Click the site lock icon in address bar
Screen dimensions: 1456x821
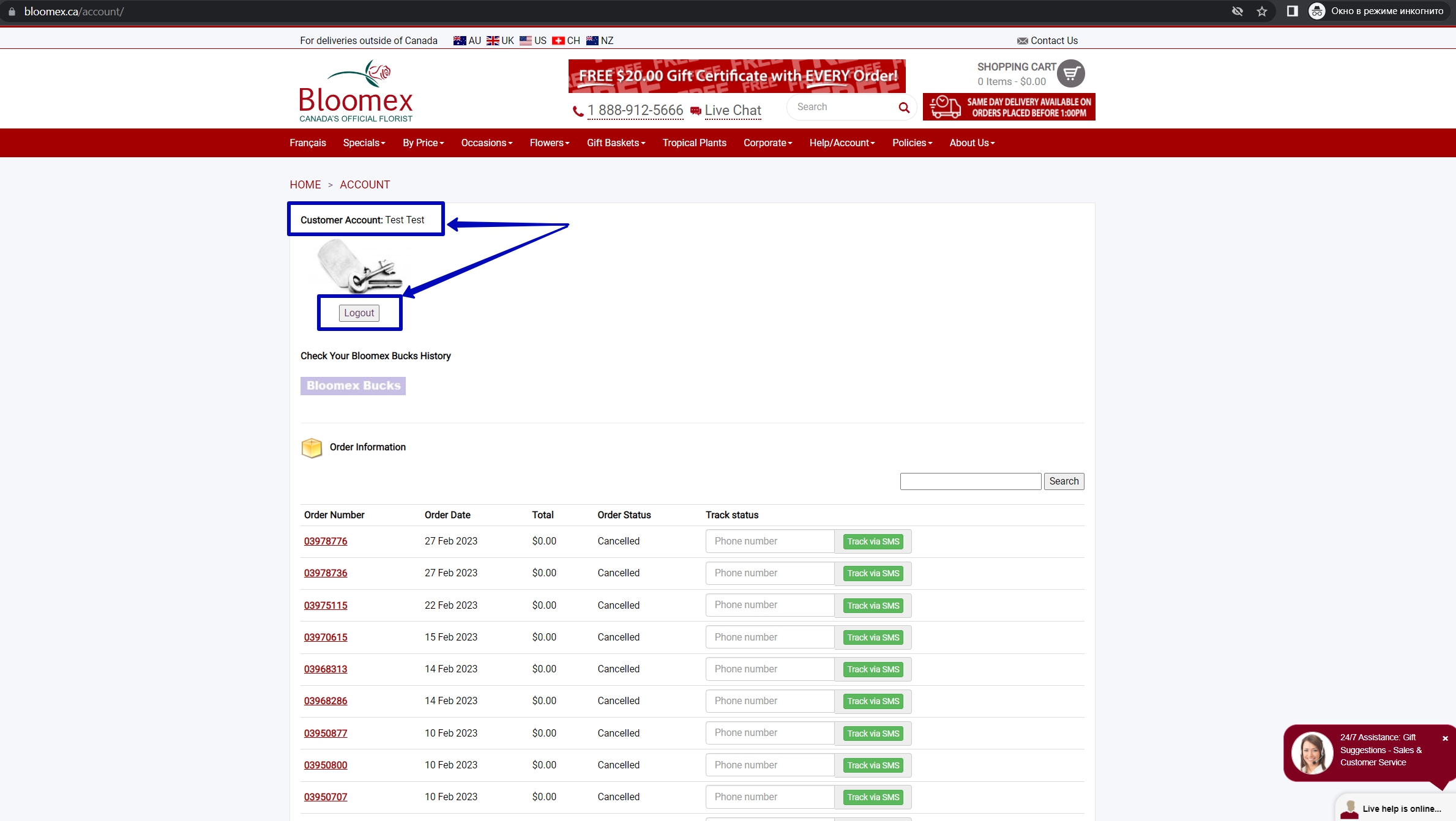coord(12,11)
